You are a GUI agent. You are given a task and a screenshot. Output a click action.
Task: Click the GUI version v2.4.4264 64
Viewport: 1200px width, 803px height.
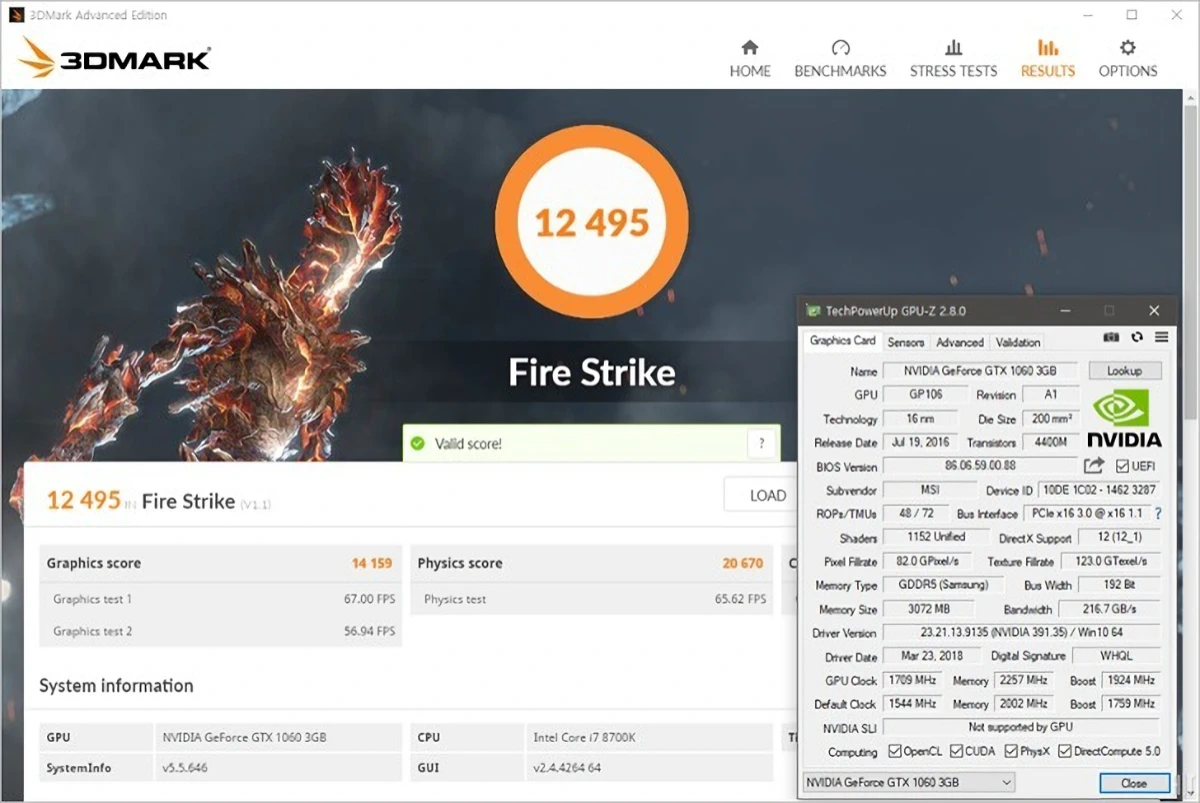(x=567, y=768)
